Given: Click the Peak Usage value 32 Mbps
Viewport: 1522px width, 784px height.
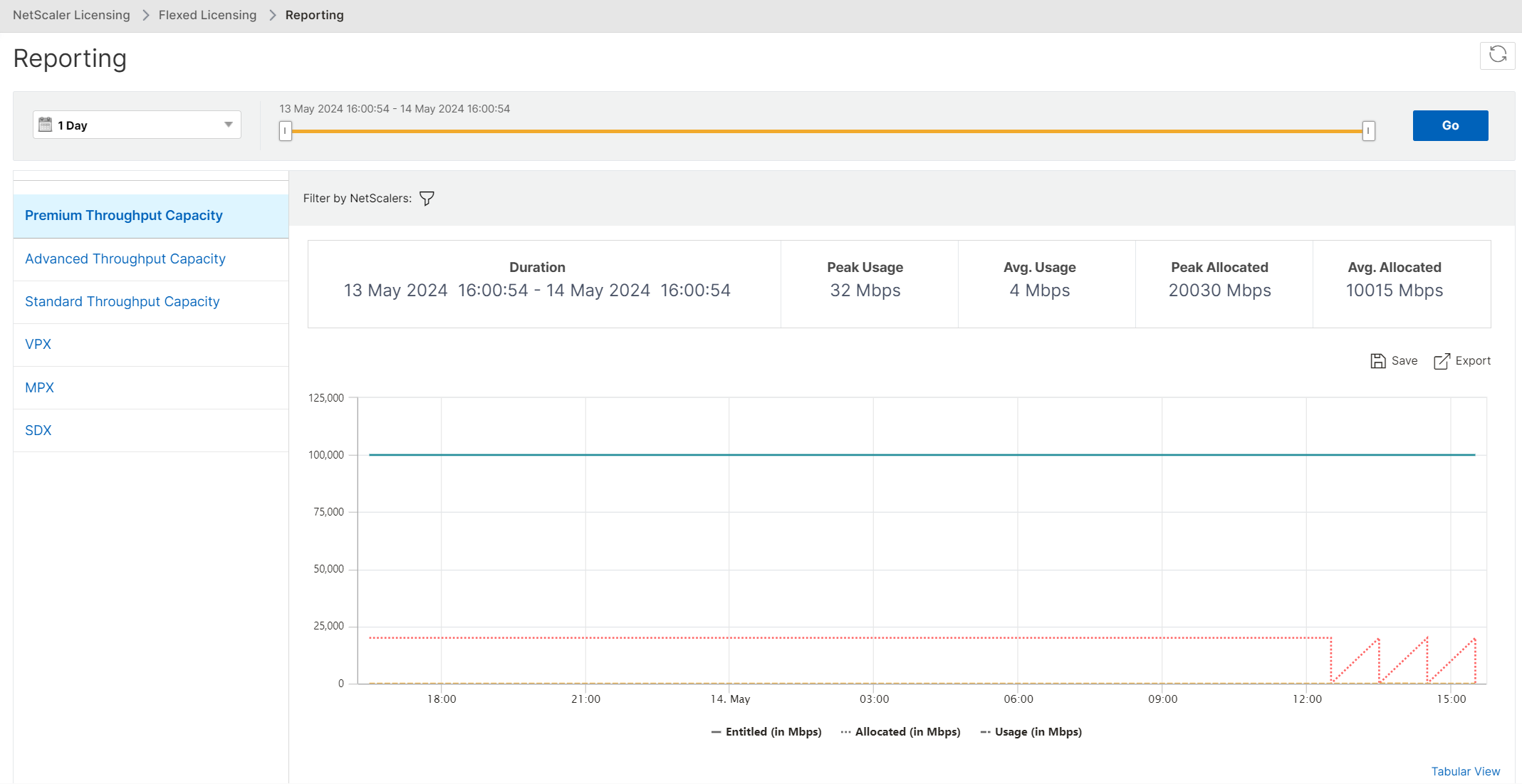Looking at the screenshot, I should (865, 291).
